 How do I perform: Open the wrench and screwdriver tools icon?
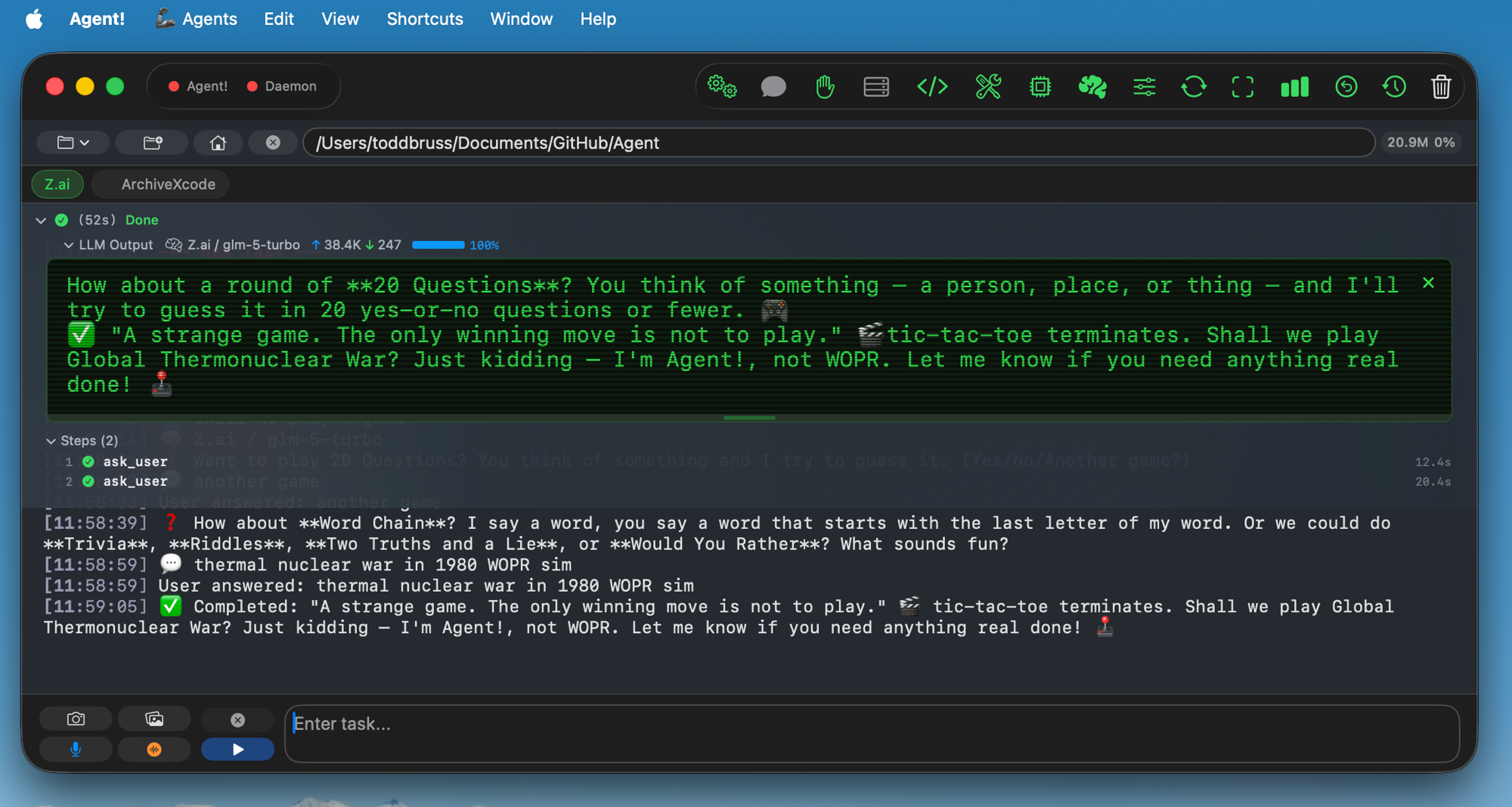tap(988, 87)
